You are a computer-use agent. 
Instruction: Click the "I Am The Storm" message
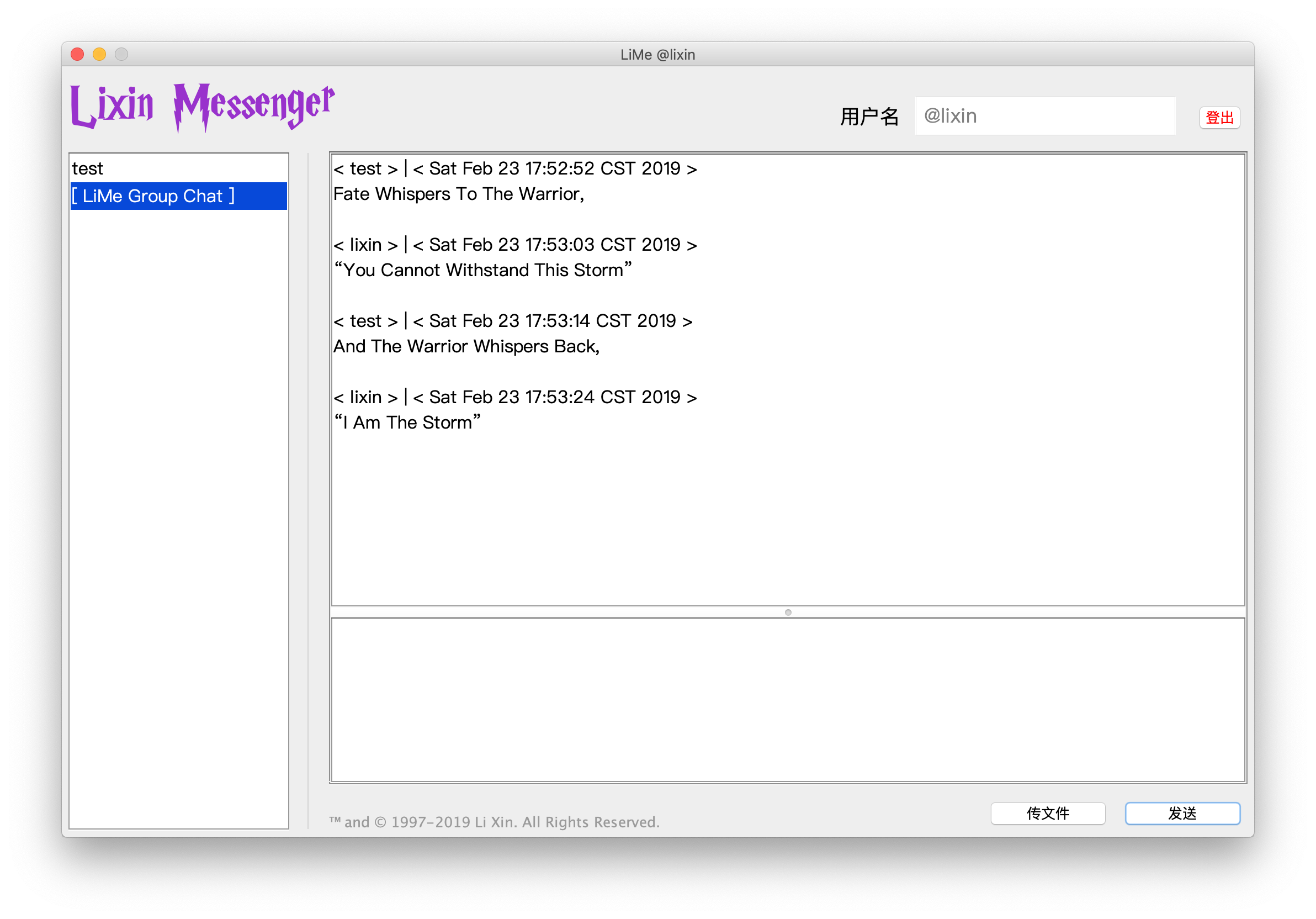407,422
